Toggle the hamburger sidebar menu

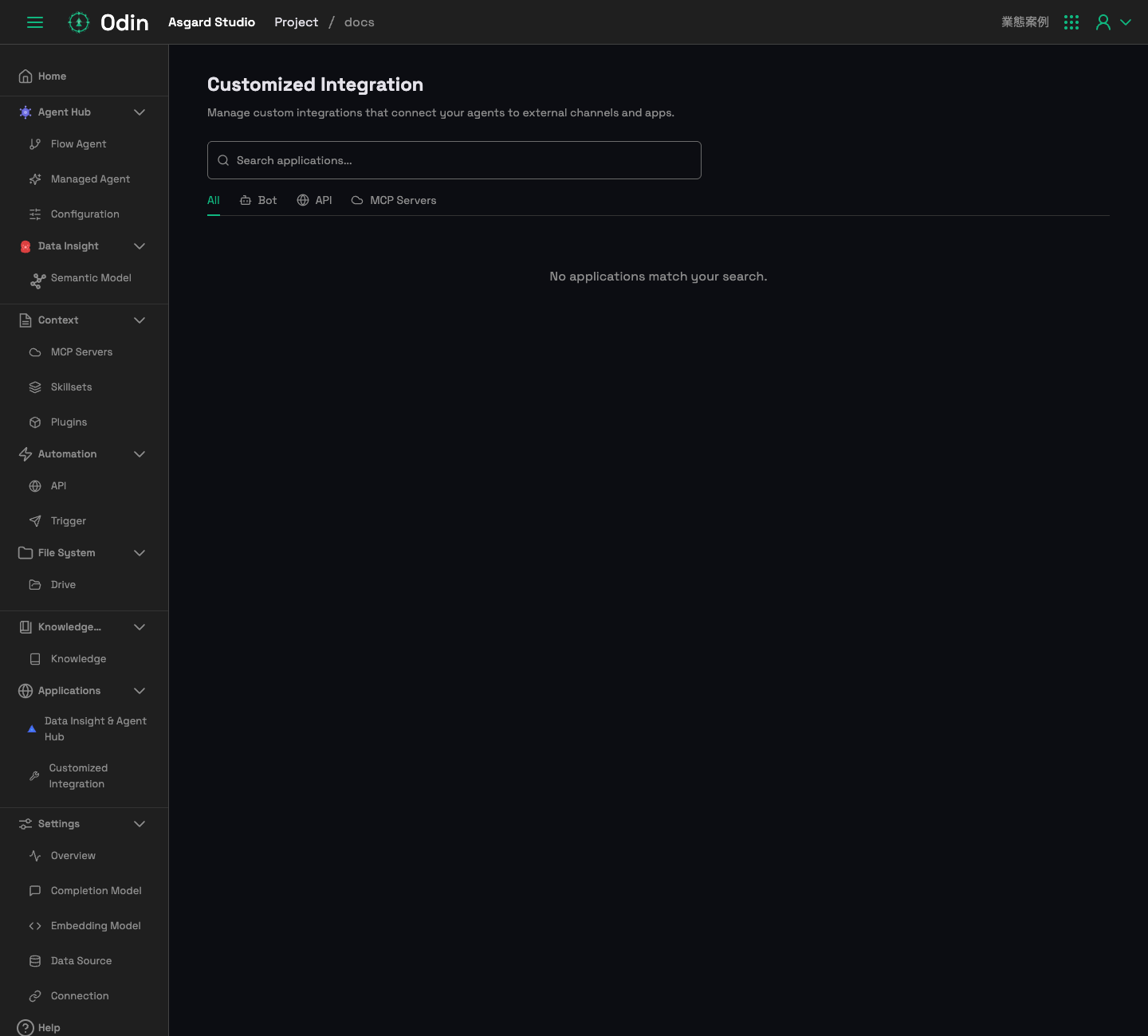pos(35,22)
